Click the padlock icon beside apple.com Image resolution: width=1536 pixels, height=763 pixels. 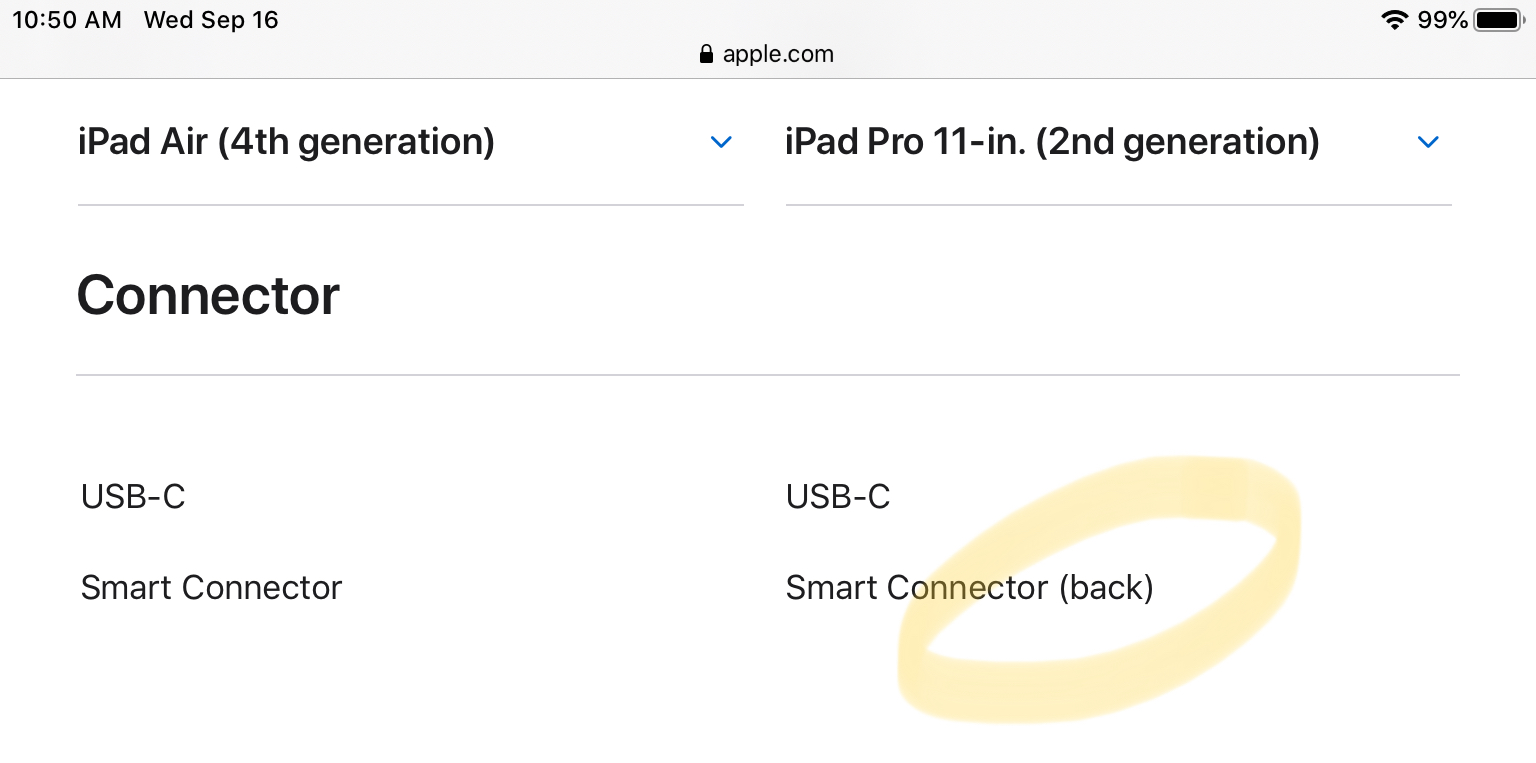707,54
